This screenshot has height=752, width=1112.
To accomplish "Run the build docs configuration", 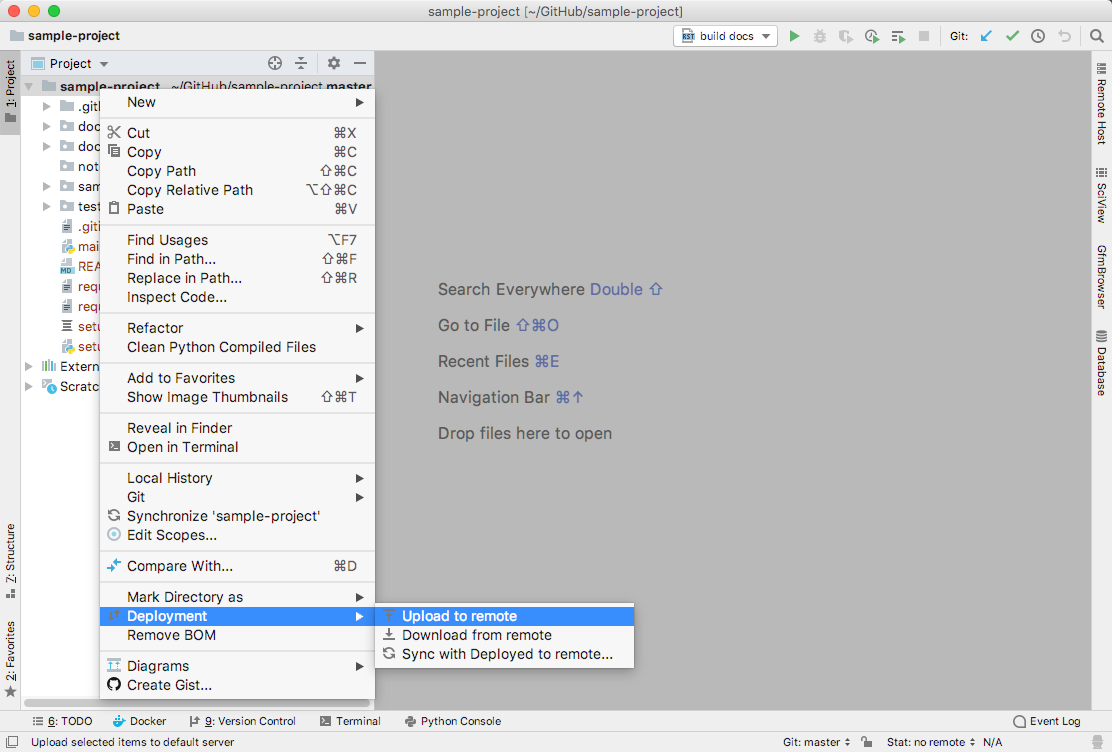I will (794, 36).
